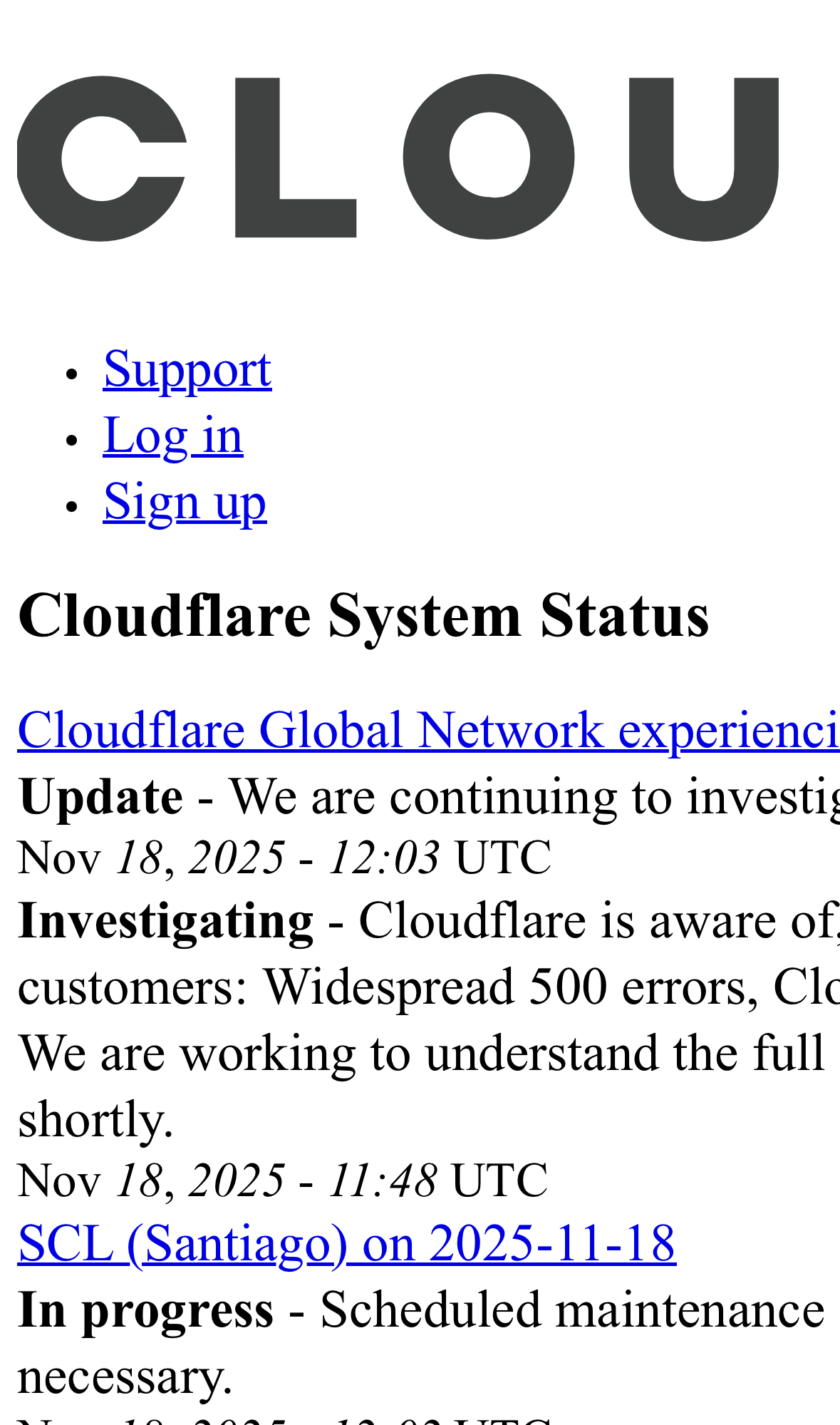Open the Support link

click(x=187, y=369)
